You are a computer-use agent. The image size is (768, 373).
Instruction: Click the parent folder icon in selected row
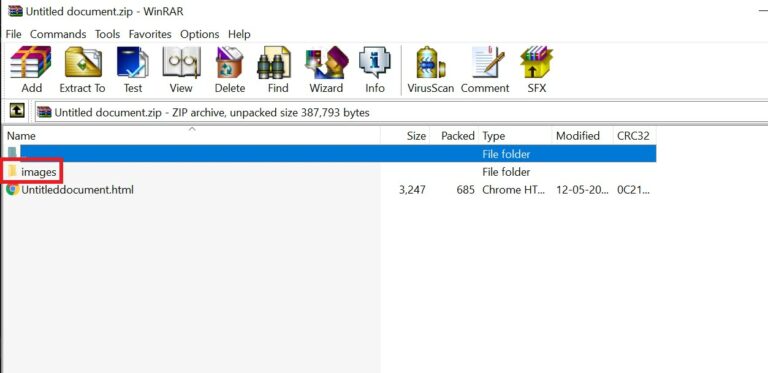[x=12, y=153]
